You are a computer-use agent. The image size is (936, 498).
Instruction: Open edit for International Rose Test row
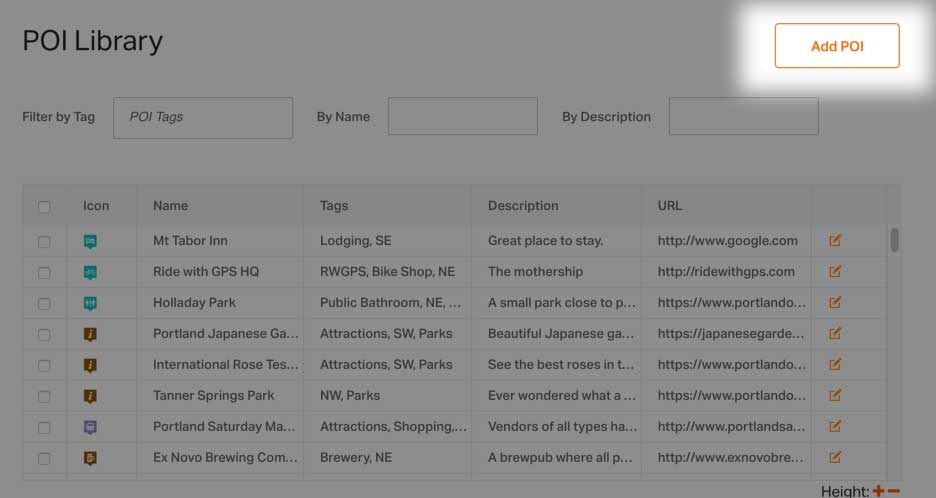click(835, 364)
